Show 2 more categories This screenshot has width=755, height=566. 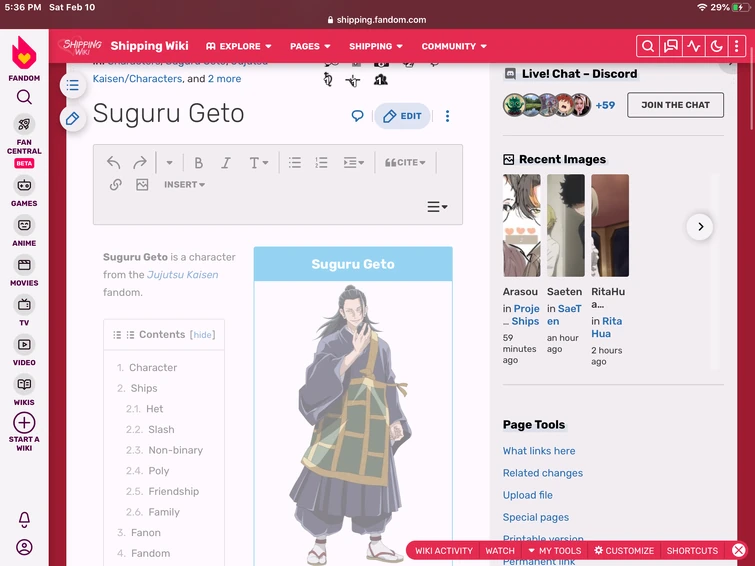(x=224, y=79)
